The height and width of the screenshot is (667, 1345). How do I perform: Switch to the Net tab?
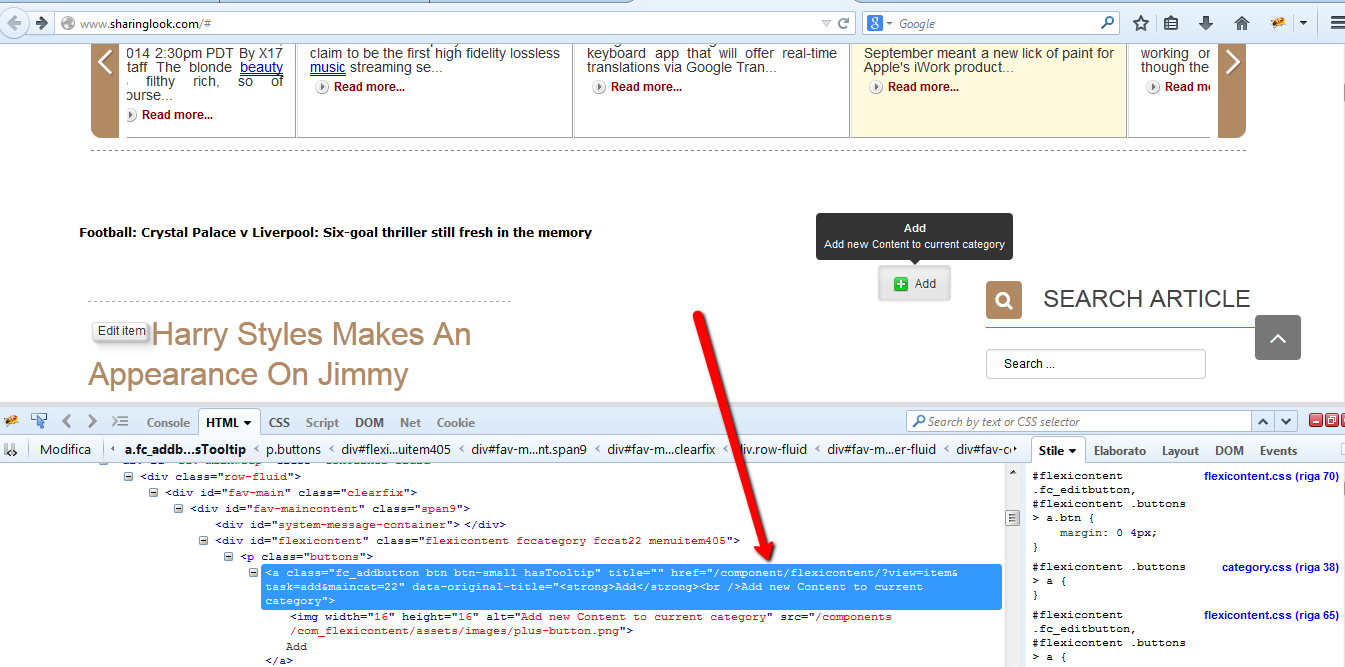tap(410, 422)
